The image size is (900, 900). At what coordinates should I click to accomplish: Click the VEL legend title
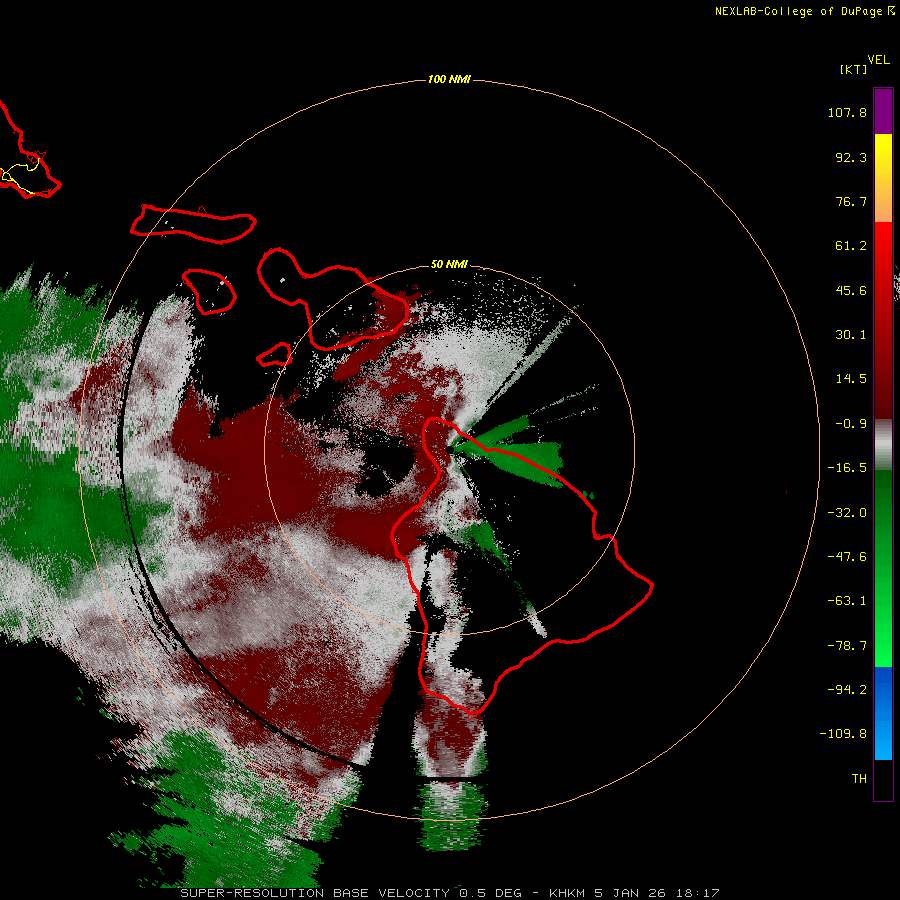(x=878, y=60)
